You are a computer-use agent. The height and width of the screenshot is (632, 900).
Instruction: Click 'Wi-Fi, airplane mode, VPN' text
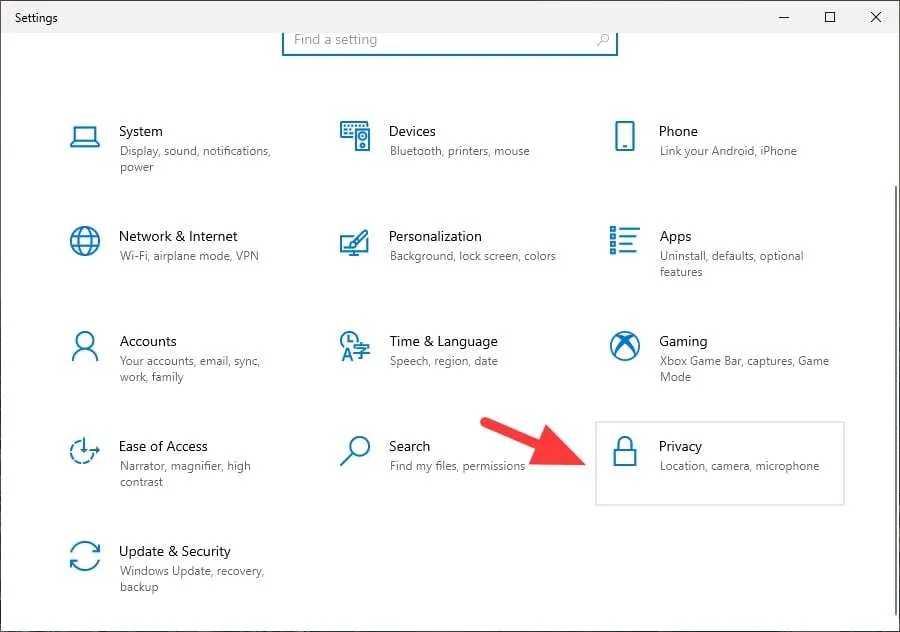[189, 256]
